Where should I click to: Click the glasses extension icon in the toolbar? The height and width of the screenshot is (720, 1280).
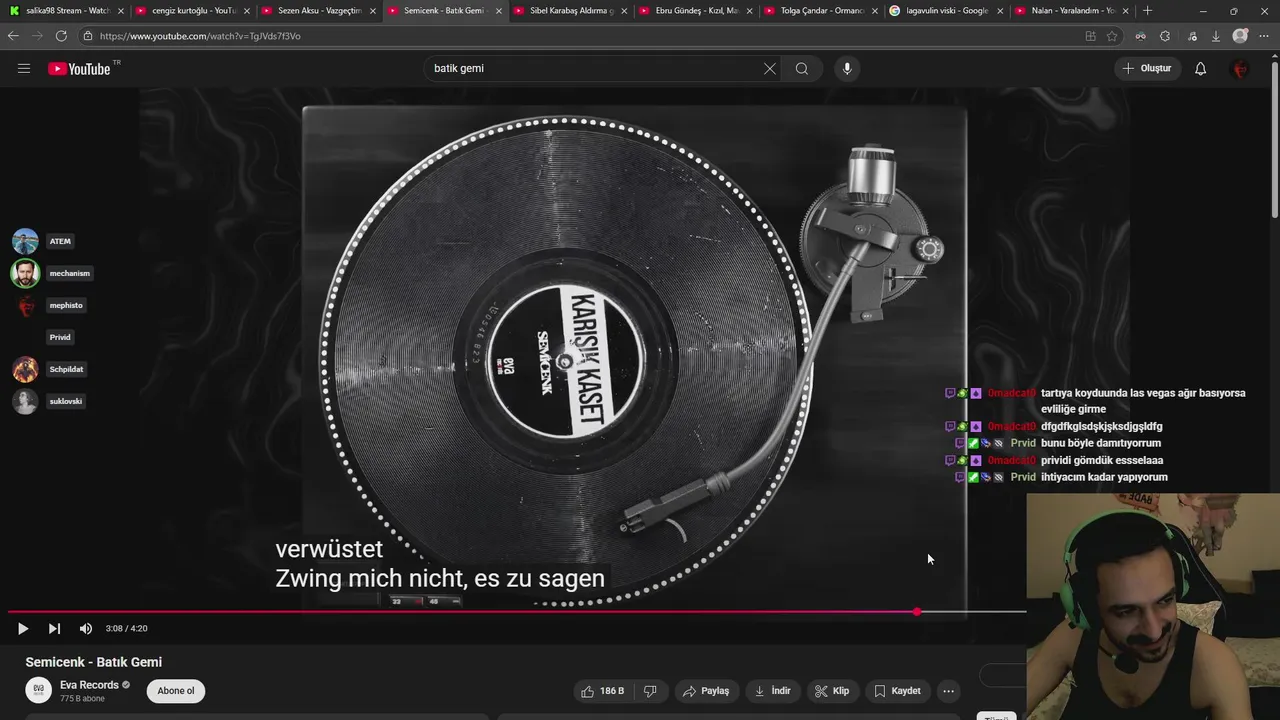click(x=1140, y=36)
